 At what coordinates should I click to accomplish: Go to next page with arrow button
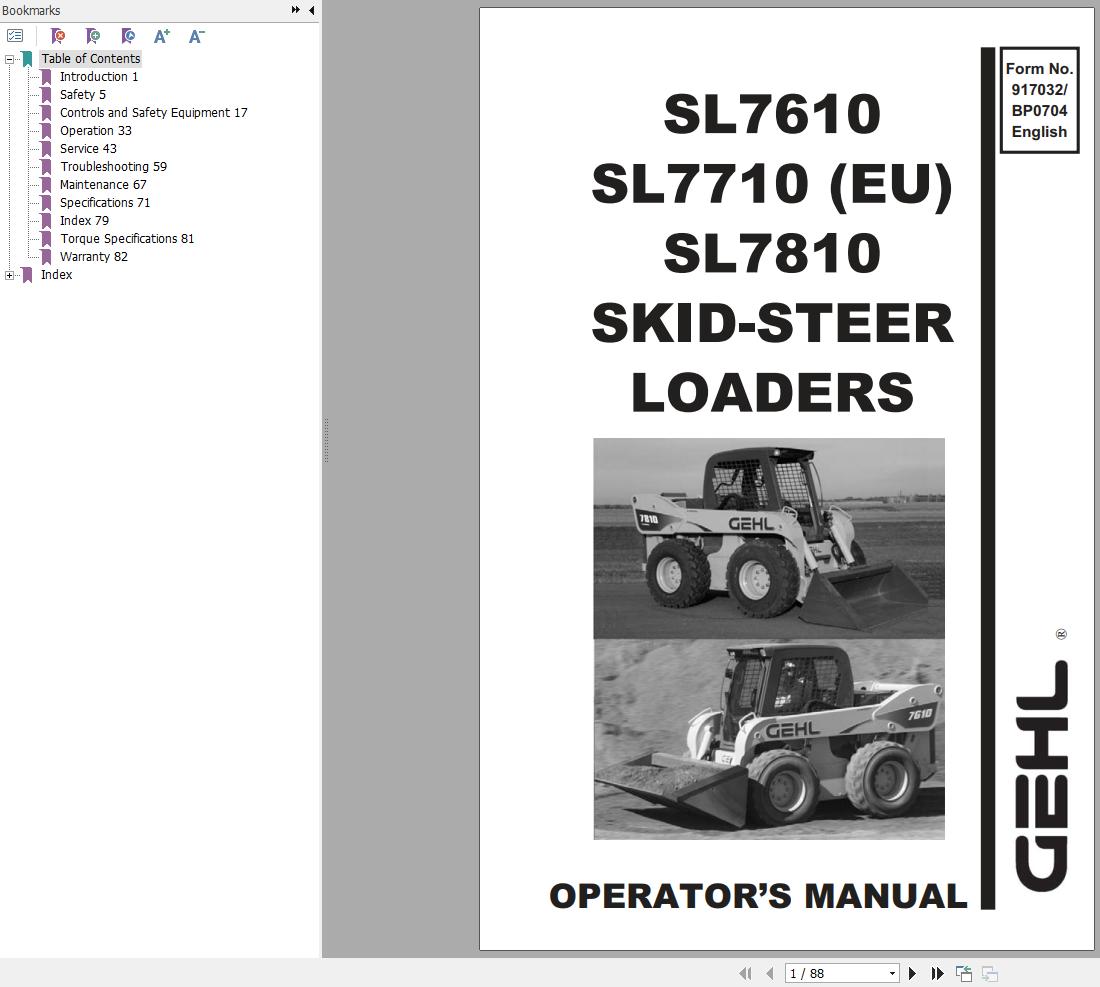[x=912, y=972]
